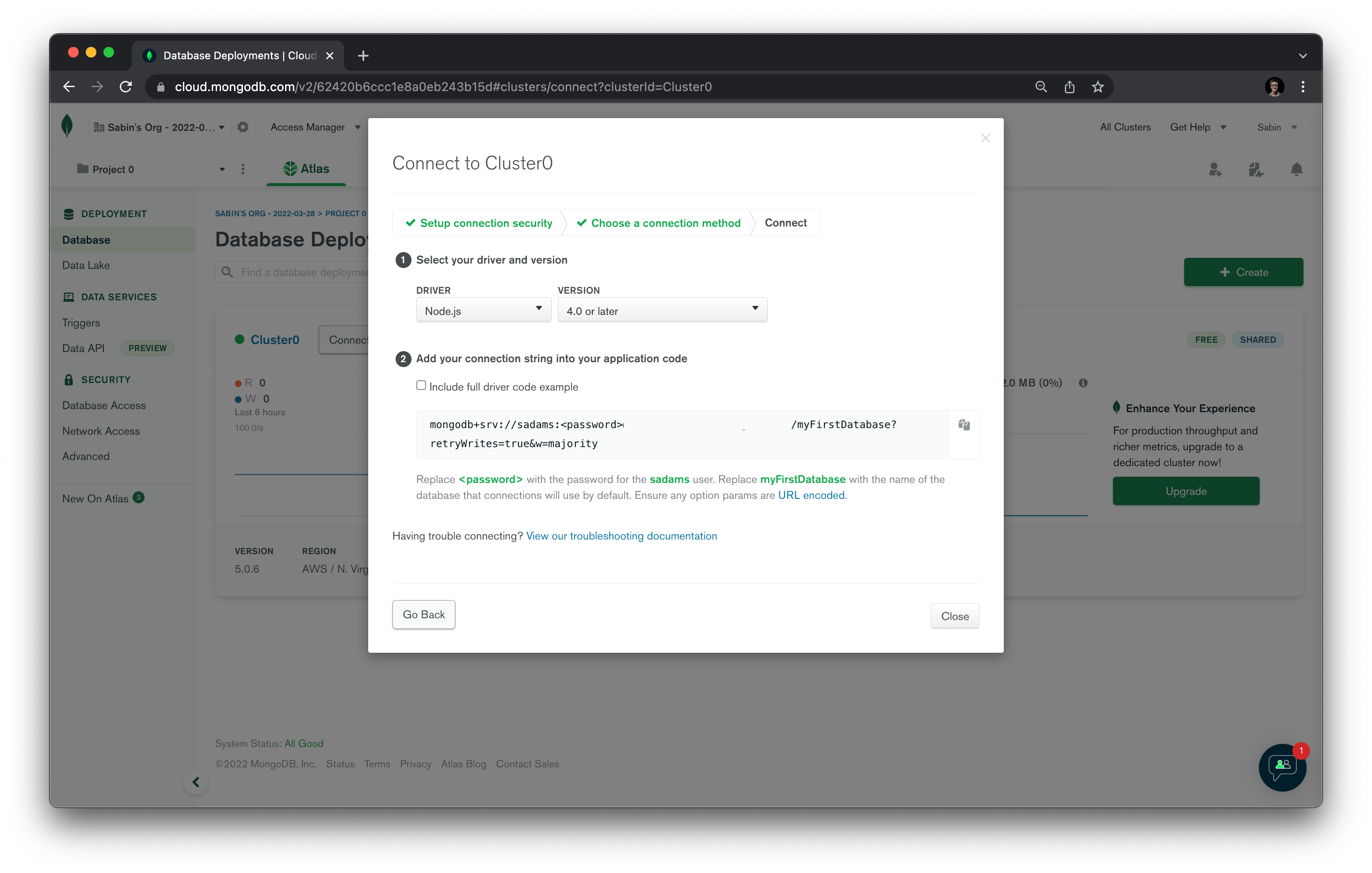This screenshot has width=1372, height=873.
Task: Open the URL encoded link
Action: [x=812, y=495]
